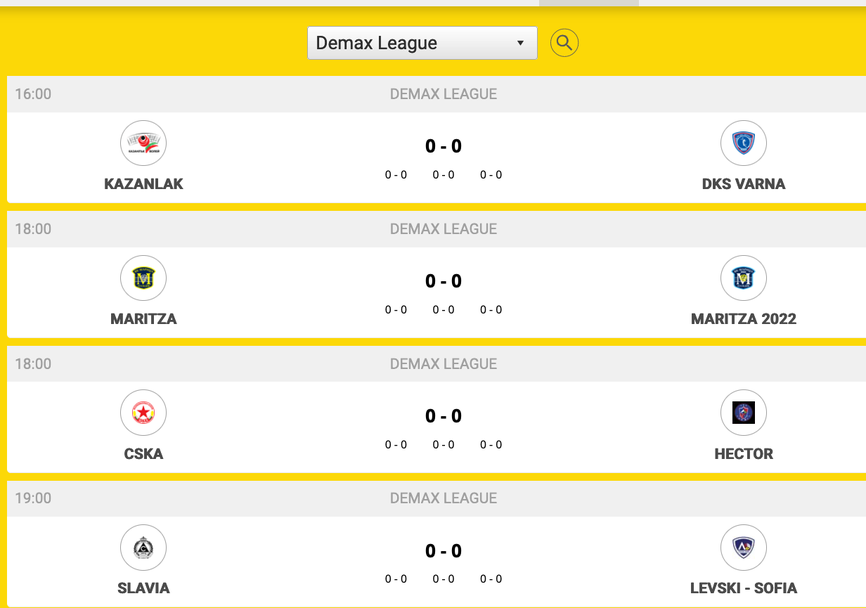The width and height of the screenshot is (866, 608).
Task: Click the CSKA red star logo
Action: coord(143,413)
